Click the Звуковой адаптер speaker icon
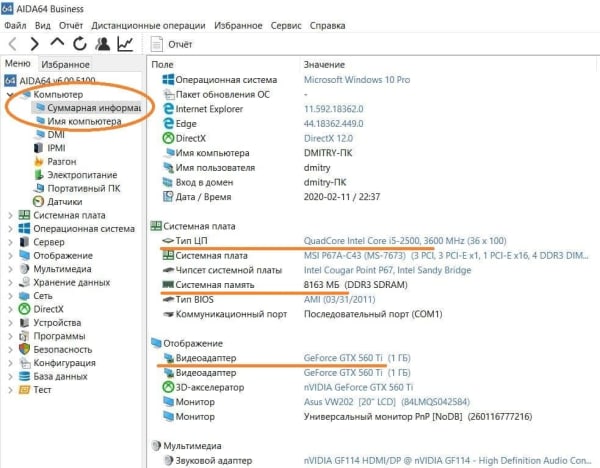The height and width of the screenshot is (468, 600). click(168, 460)
